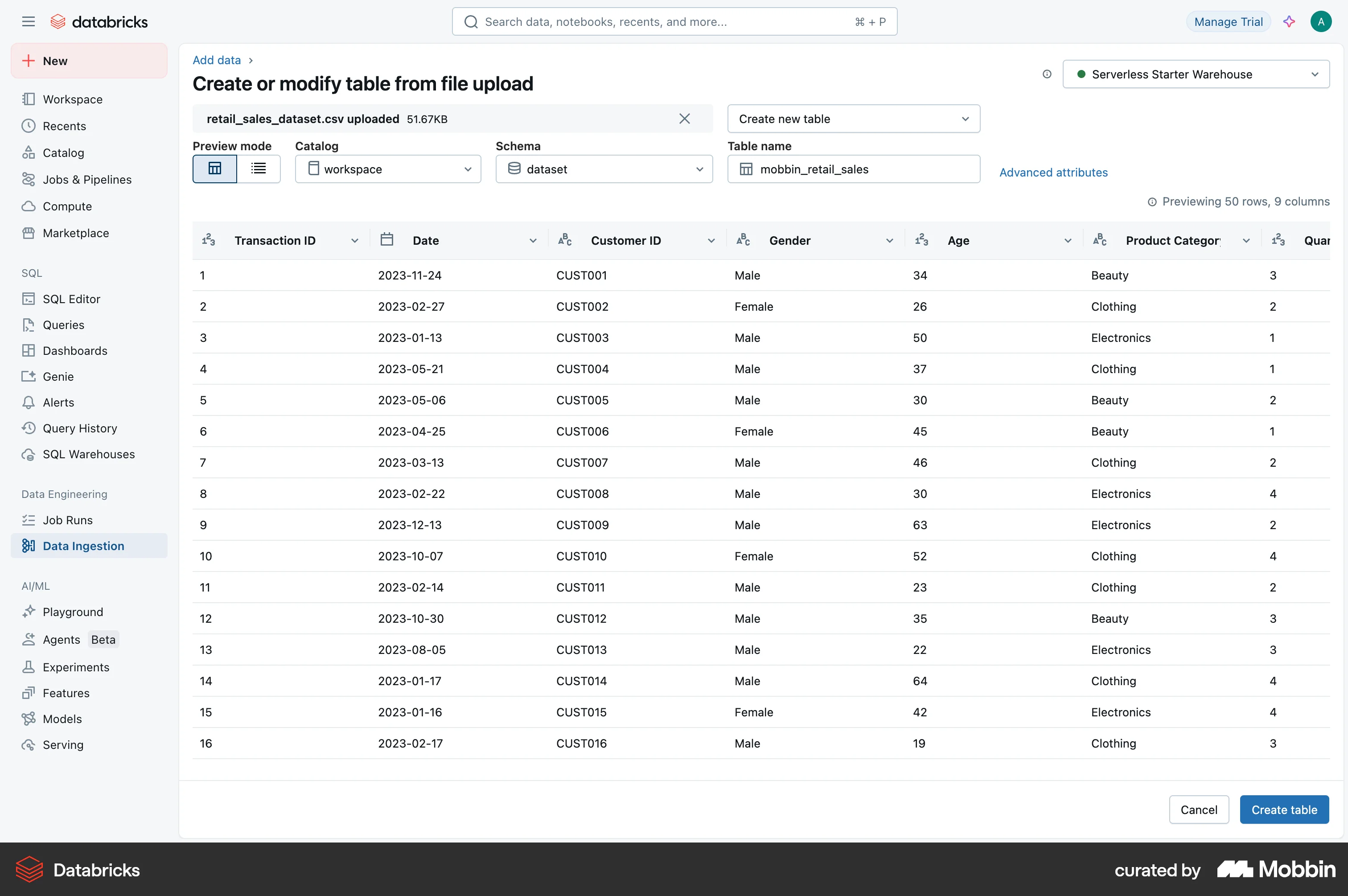The width and height of the screenshot is (1348, 896).
Task: Switch preview mode to list view
Action: click(x=259, y=169)
